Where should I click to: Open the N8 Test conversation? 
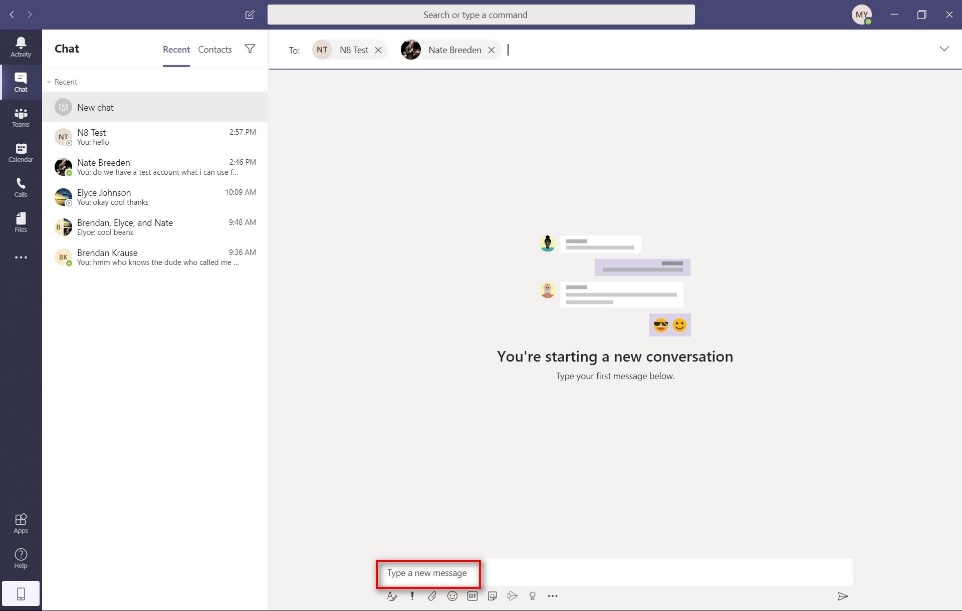tap(155, 137)
